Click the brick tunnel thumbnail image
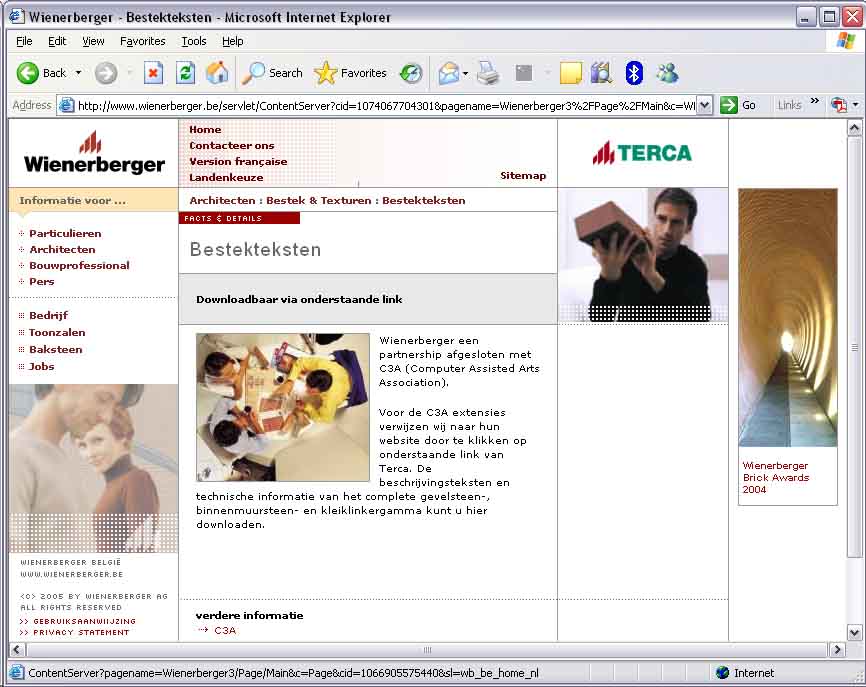The image size is (866, 687). tap(788, 318)
